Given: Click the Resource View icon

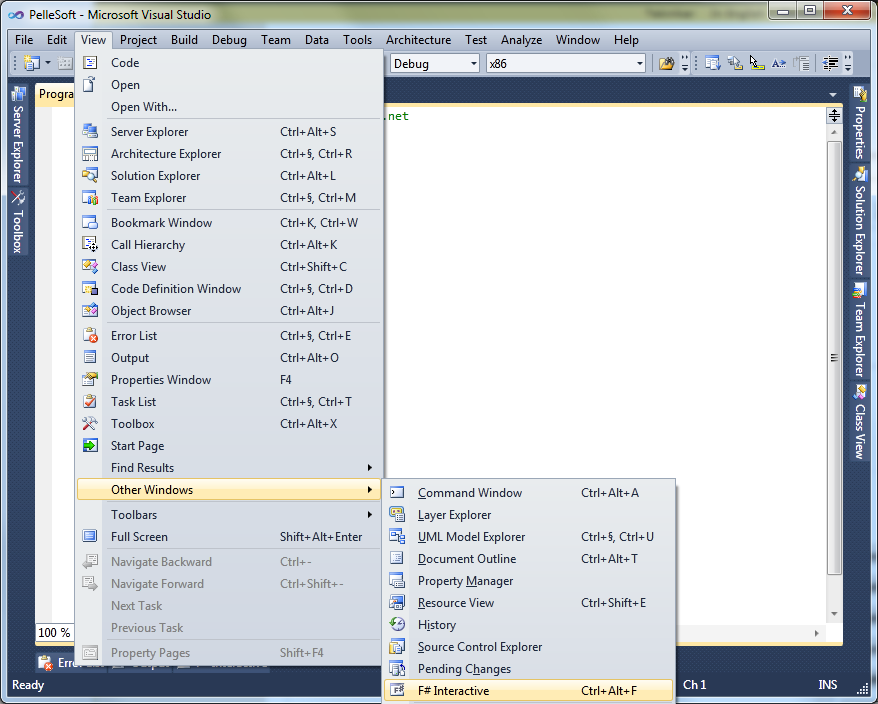Looking at the screenshot, I should (x=397, y=603).
